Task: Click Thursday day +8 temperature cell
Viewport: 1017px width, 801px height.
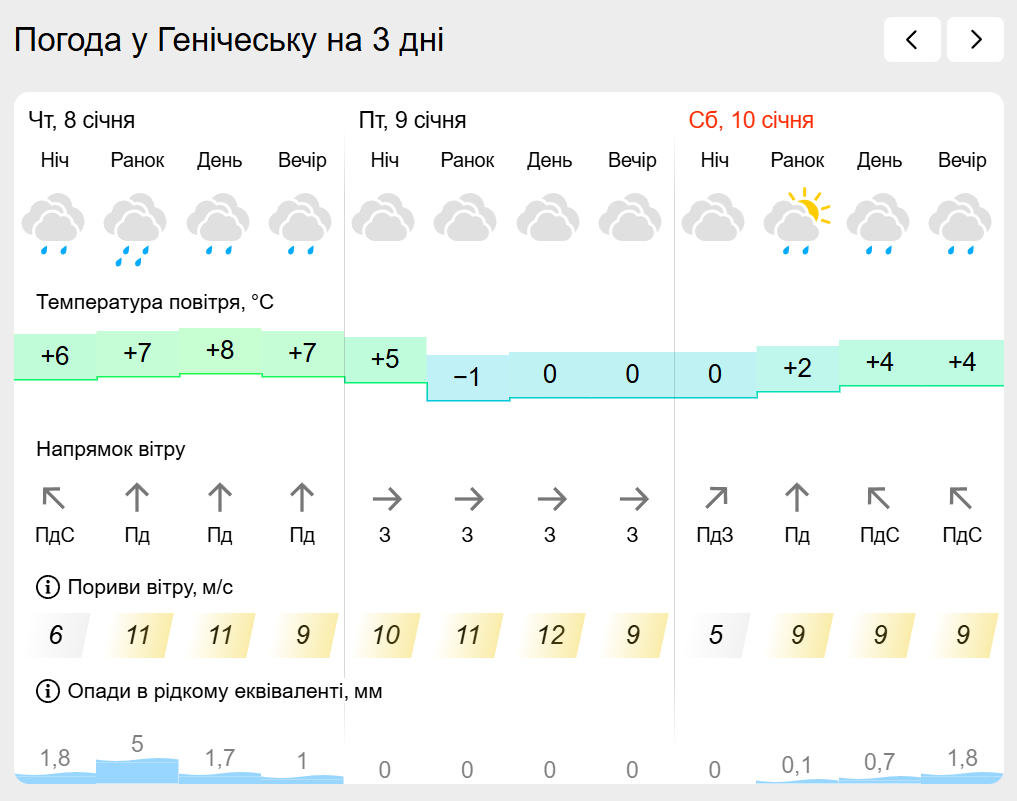Action: pyautogui.click(x=220, y=351)
